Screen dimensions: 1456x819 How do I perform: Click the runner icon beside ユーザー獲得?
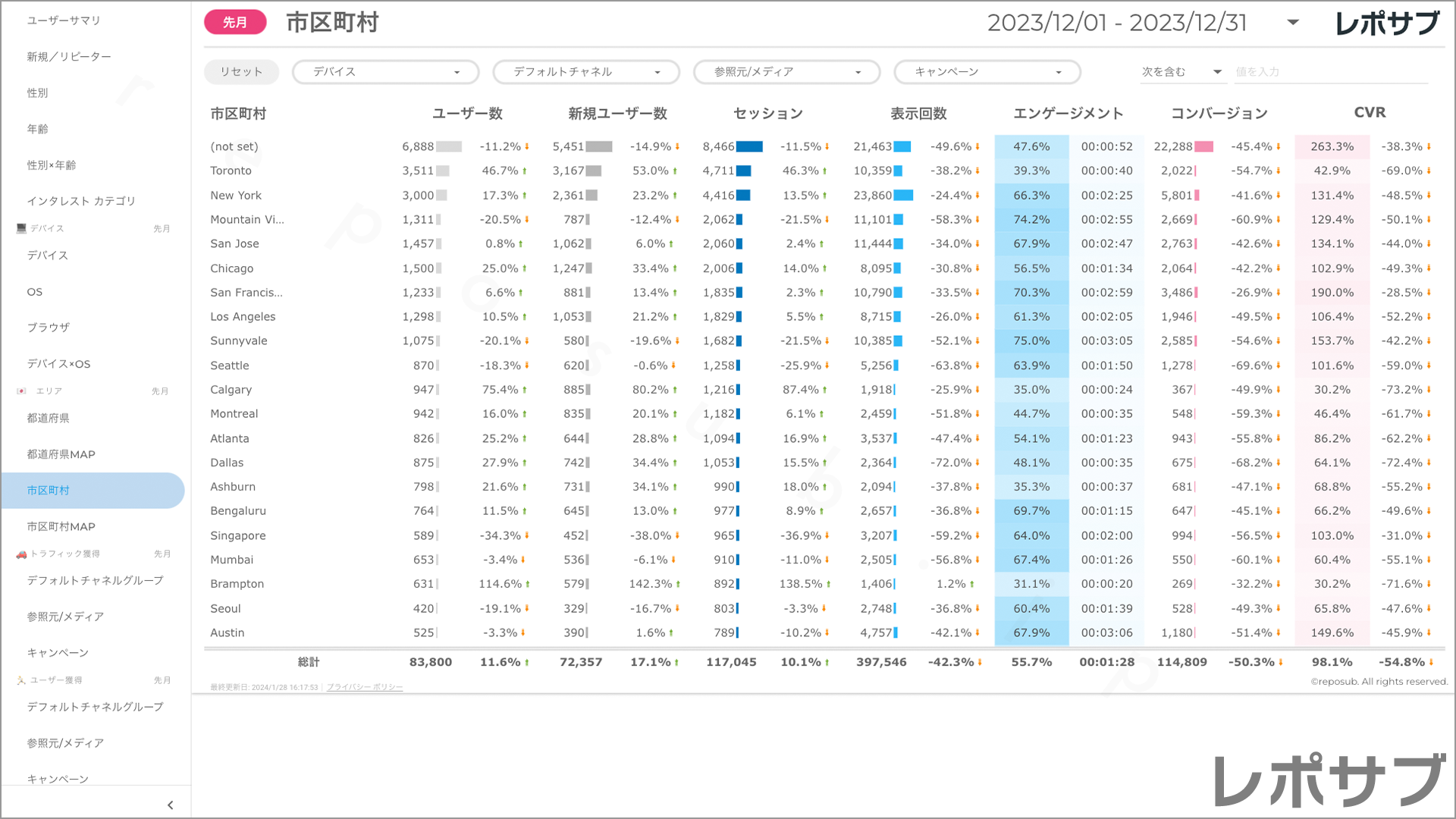coord(21,680)
